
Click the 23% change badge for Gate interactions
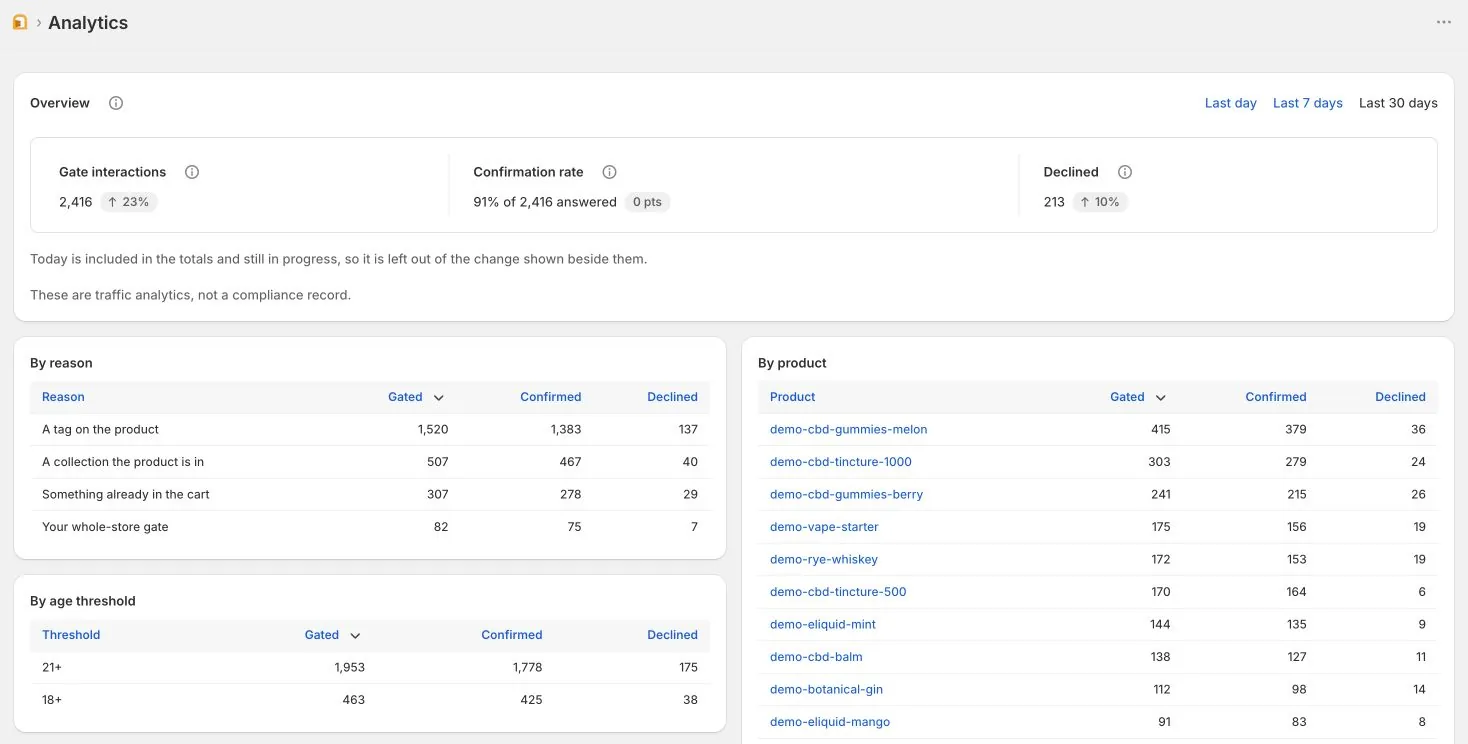point(129,202)
